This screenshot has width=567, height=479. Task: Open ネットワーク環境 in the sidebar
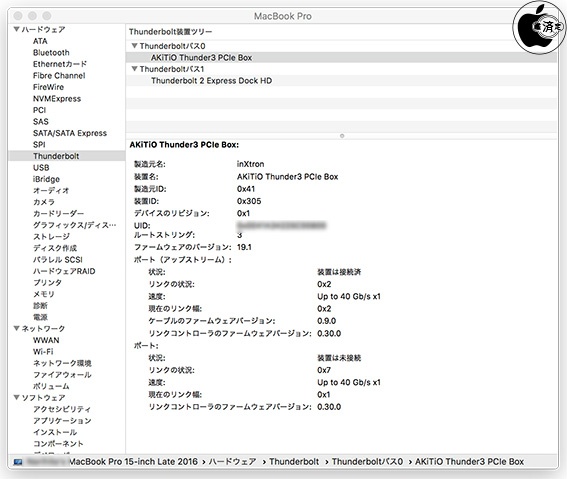(x=62, y=363)
